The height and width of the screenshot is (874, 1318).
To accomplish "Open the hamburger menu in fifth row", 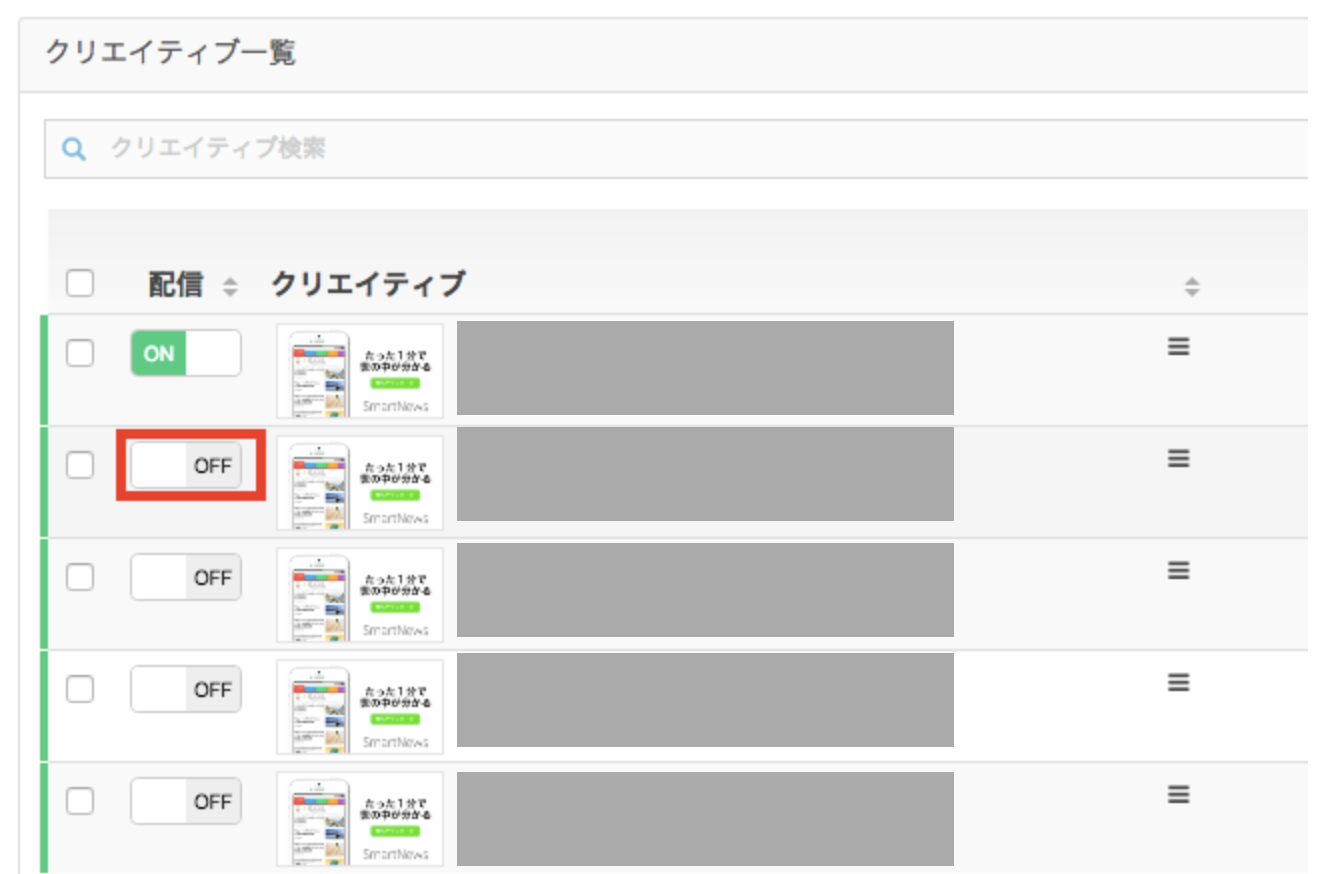I will click(1179, 794).
